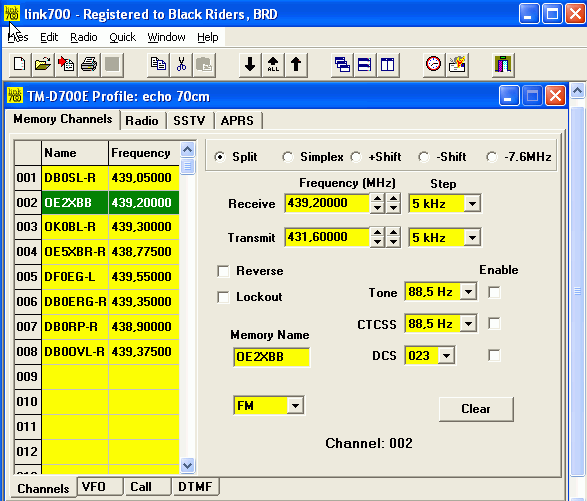Switch to the DTMF bottom tab
Viewport: 587px width, 501px height.
[x=195, y=486]
